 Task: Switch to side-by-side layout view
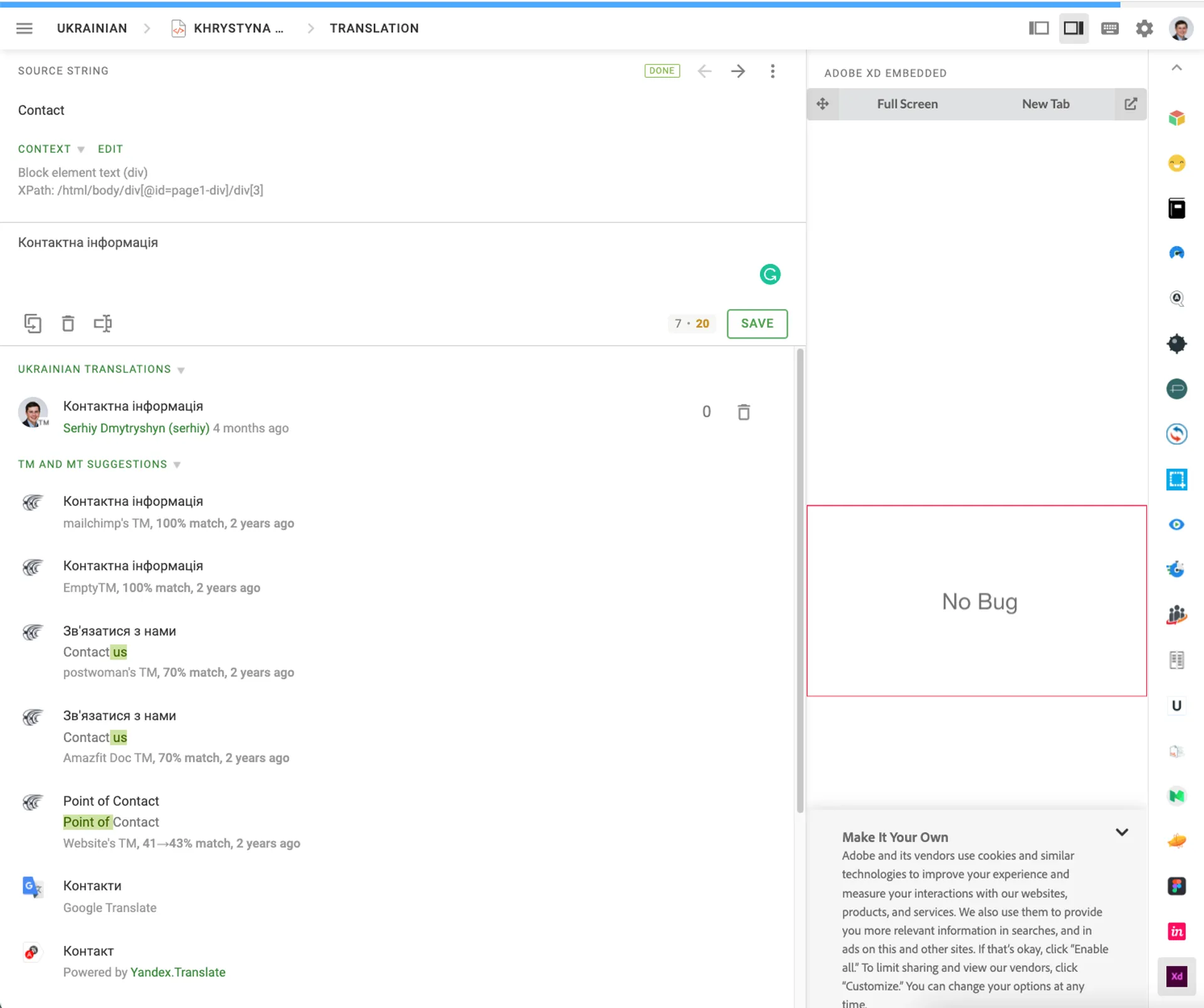[1038, 28]
